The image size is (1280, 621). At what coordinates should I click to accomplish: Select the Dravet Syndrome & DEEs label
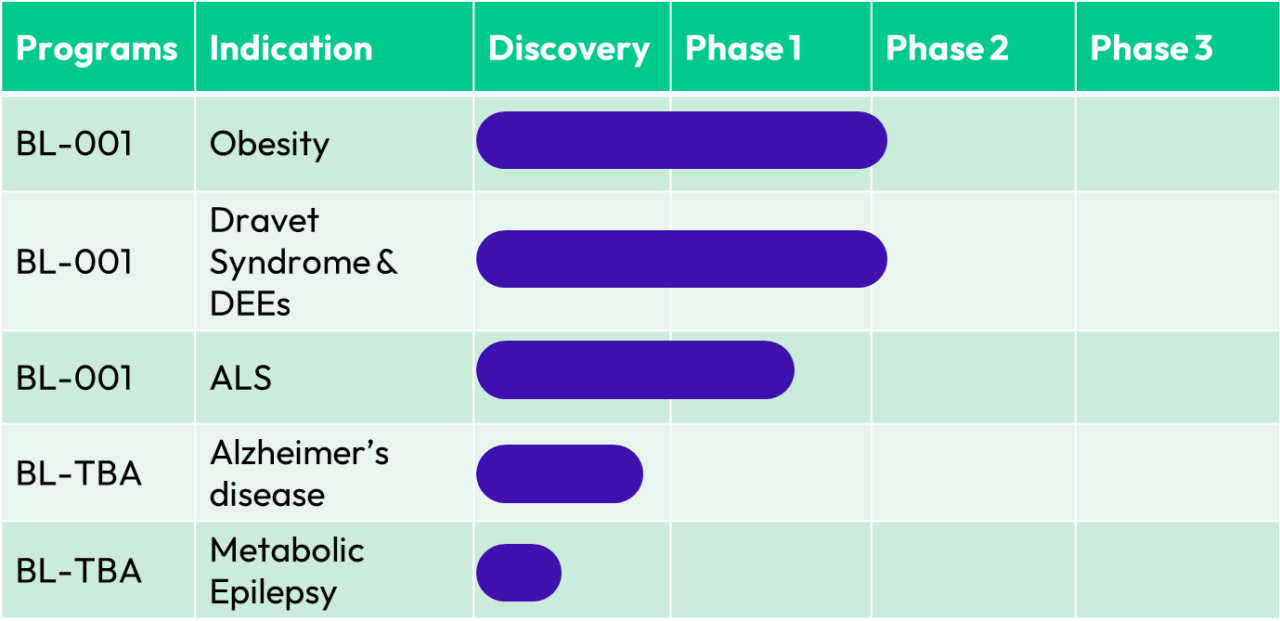pos(303,262)
